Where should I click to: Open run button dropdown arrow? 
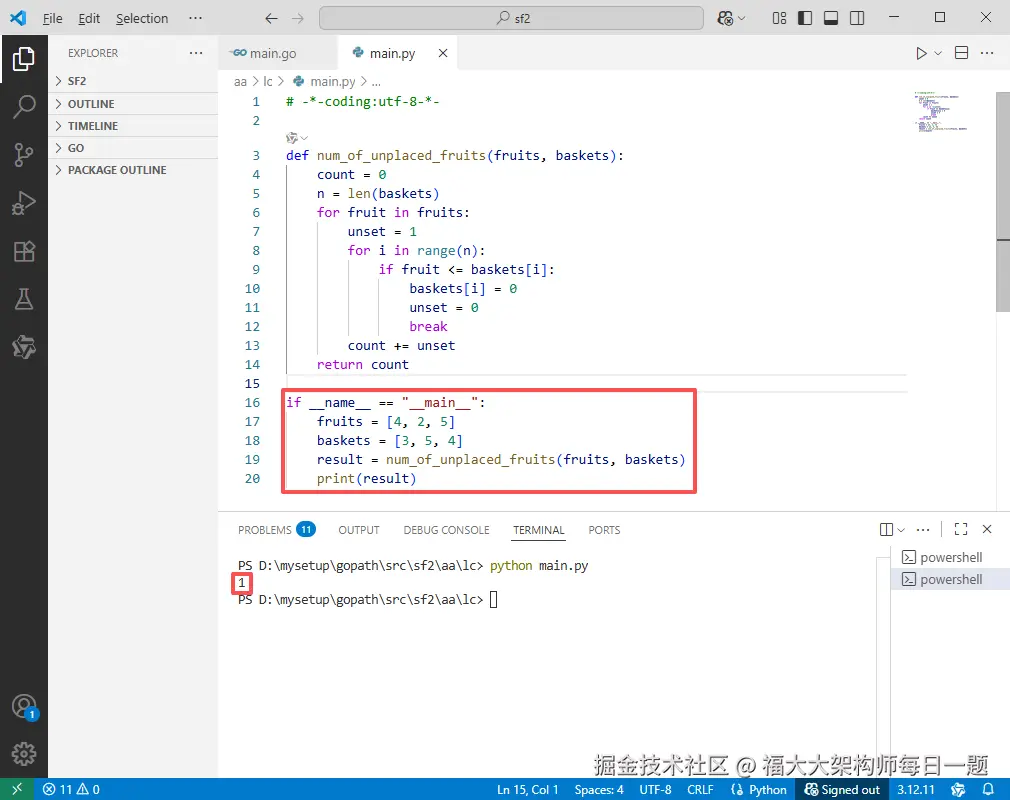[x=938, y=53]
